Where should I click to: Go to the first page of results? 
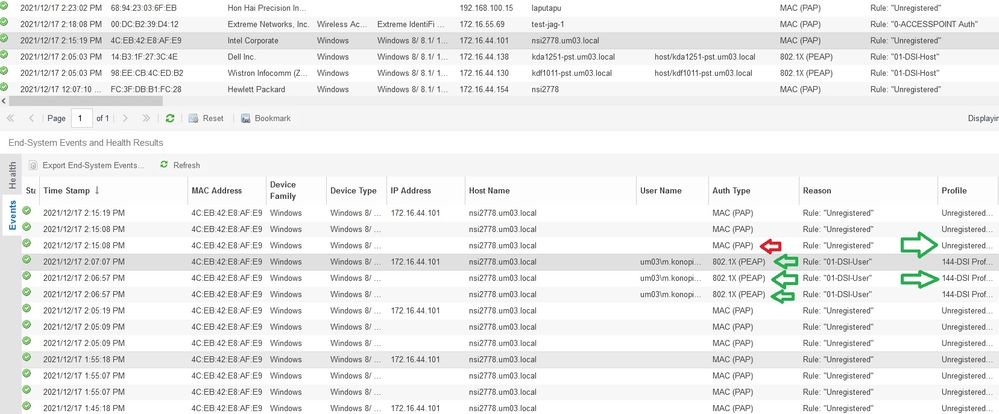pos(11,118)
